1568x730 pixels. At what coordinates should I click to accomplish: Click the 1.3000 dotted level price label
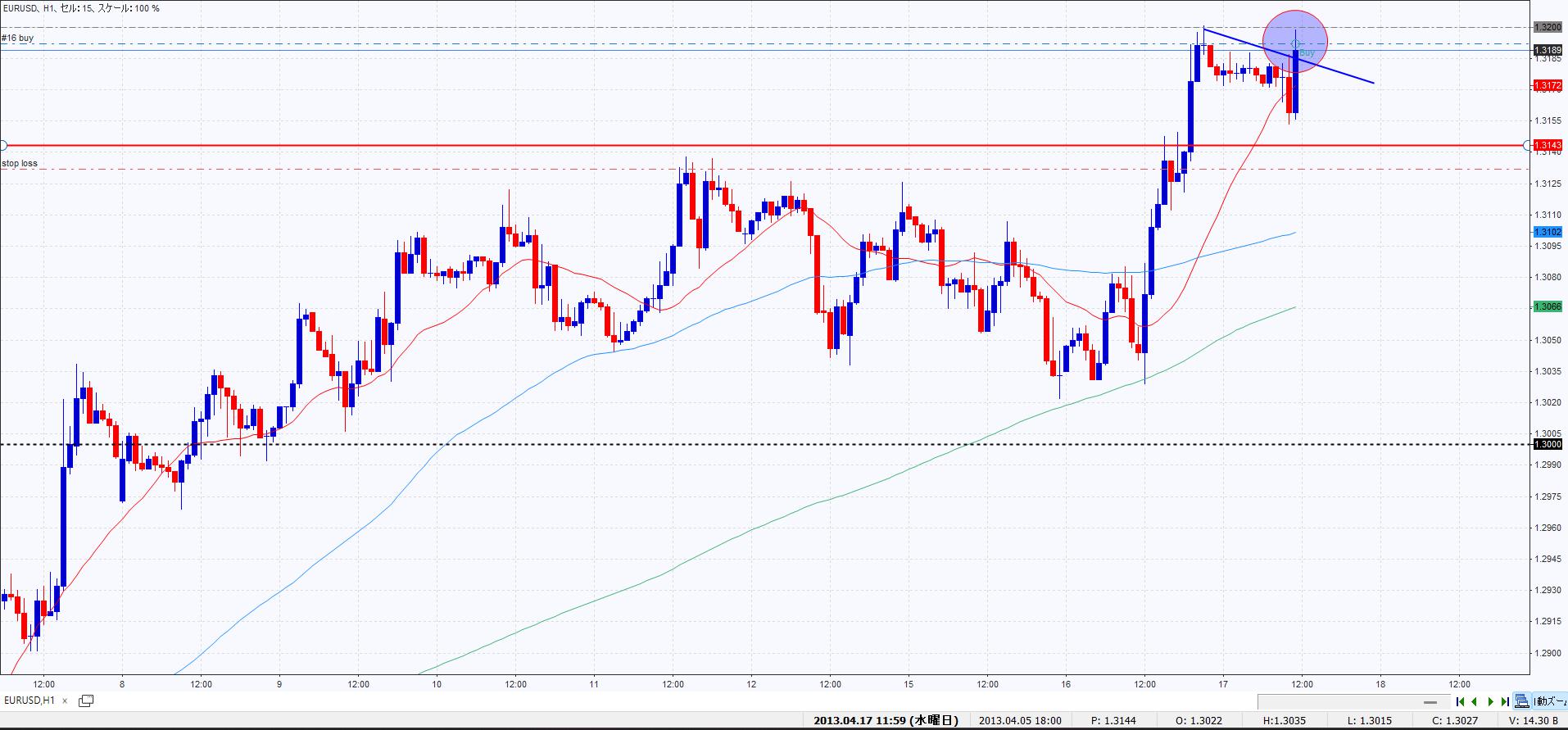tap(1548, 444)
